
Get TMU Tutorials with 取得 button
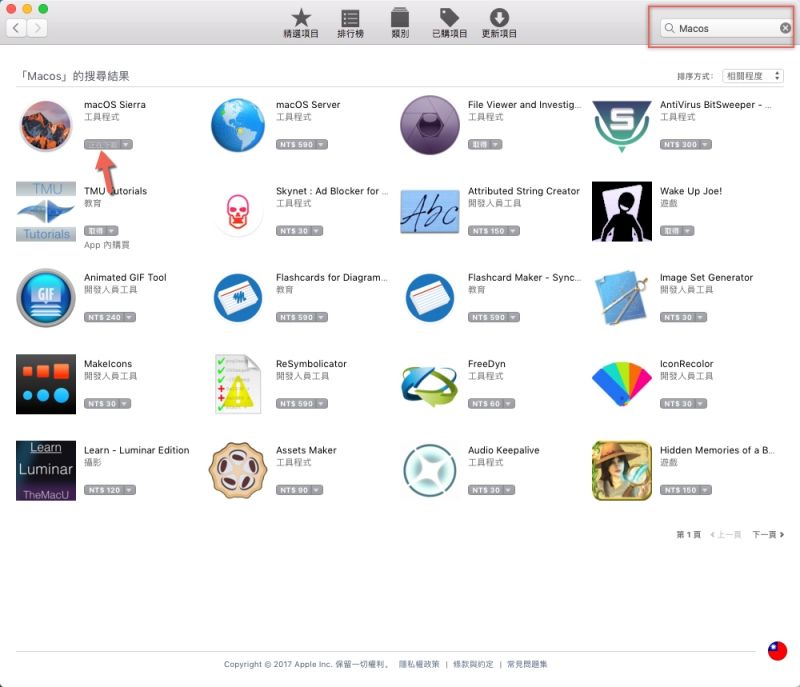pos(95,231)
